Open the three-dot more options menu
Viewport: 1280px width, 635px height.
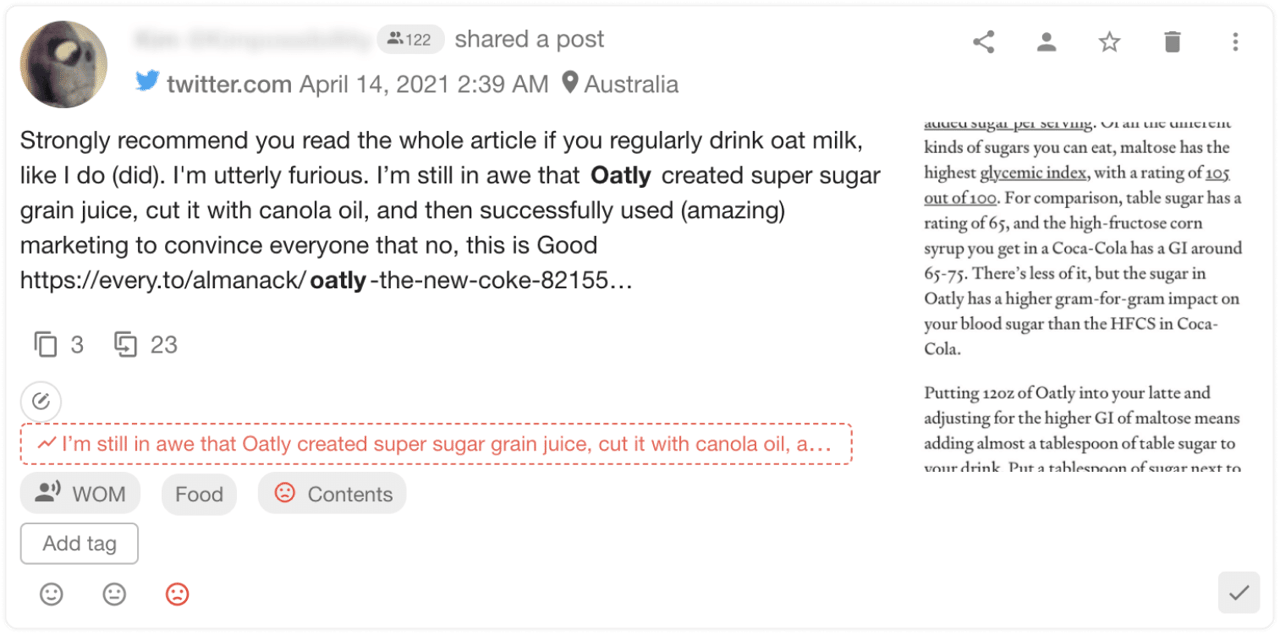click(1235, 42)
